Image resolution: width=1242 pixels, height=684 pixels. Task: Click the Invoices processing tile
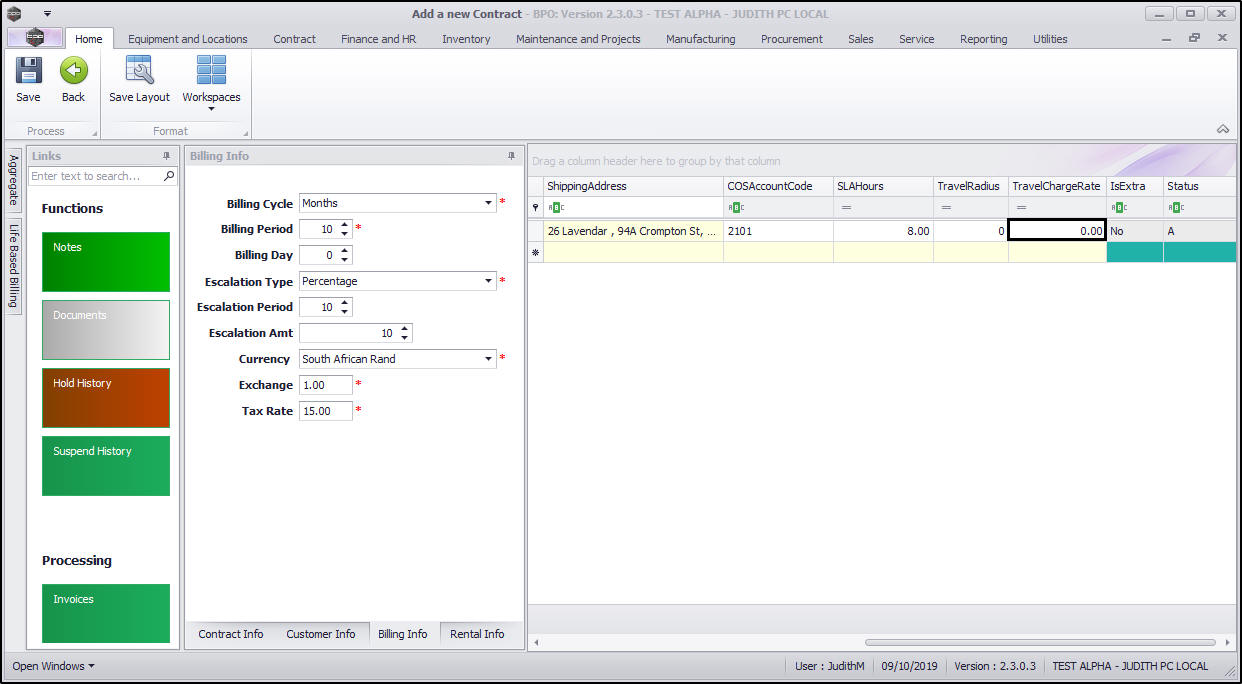click(106, 613)
